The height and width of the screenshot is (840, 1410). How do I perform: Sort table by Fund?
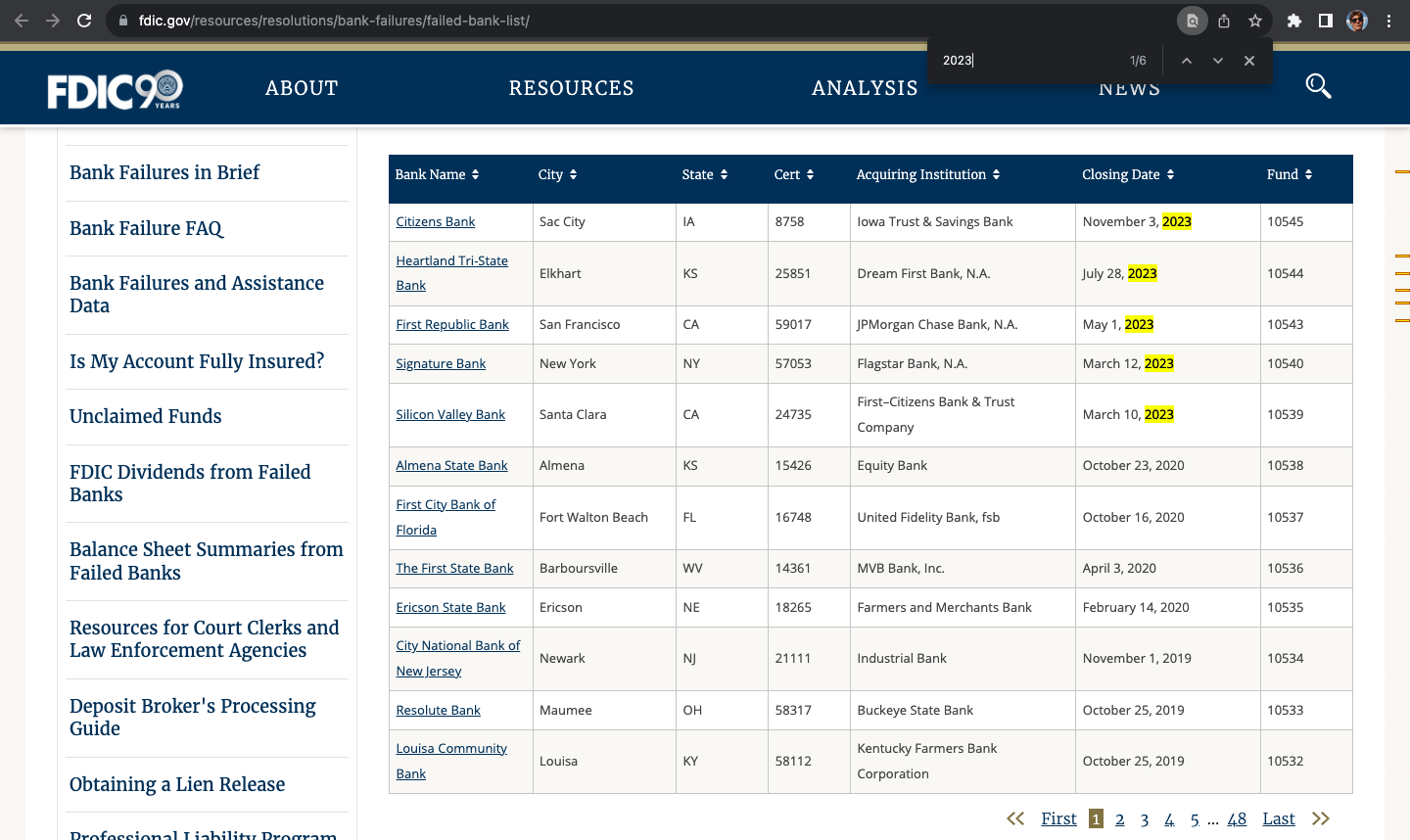(1290, 174)
